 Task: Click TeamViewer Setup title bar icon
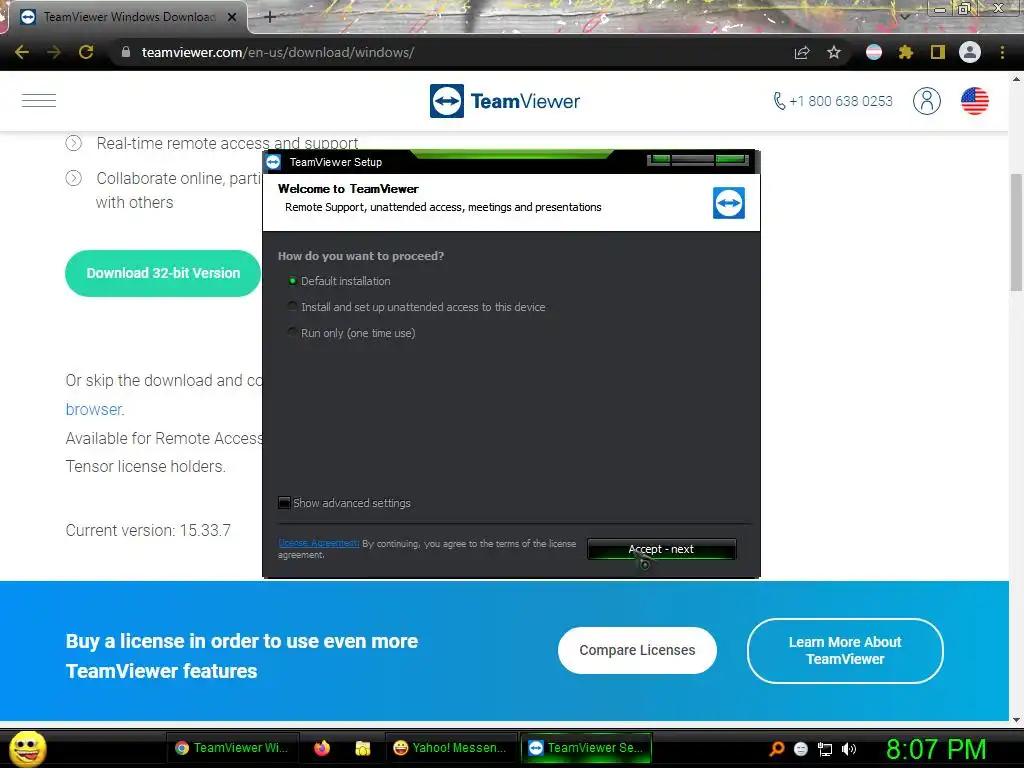[274, 162]
